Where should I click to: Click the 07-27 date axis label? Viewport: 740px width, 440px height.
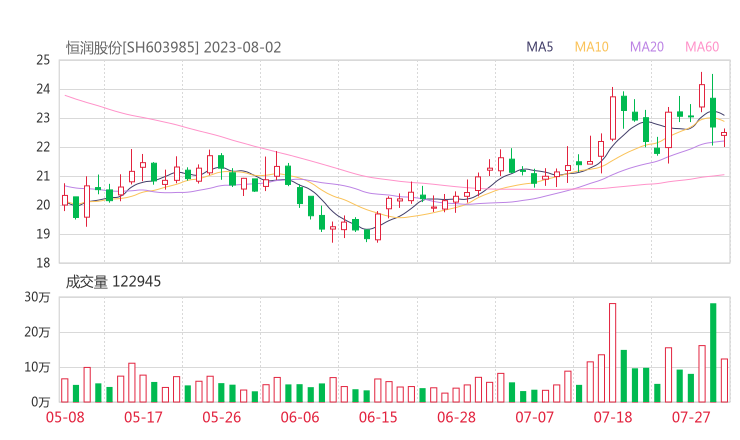point(691,417)
